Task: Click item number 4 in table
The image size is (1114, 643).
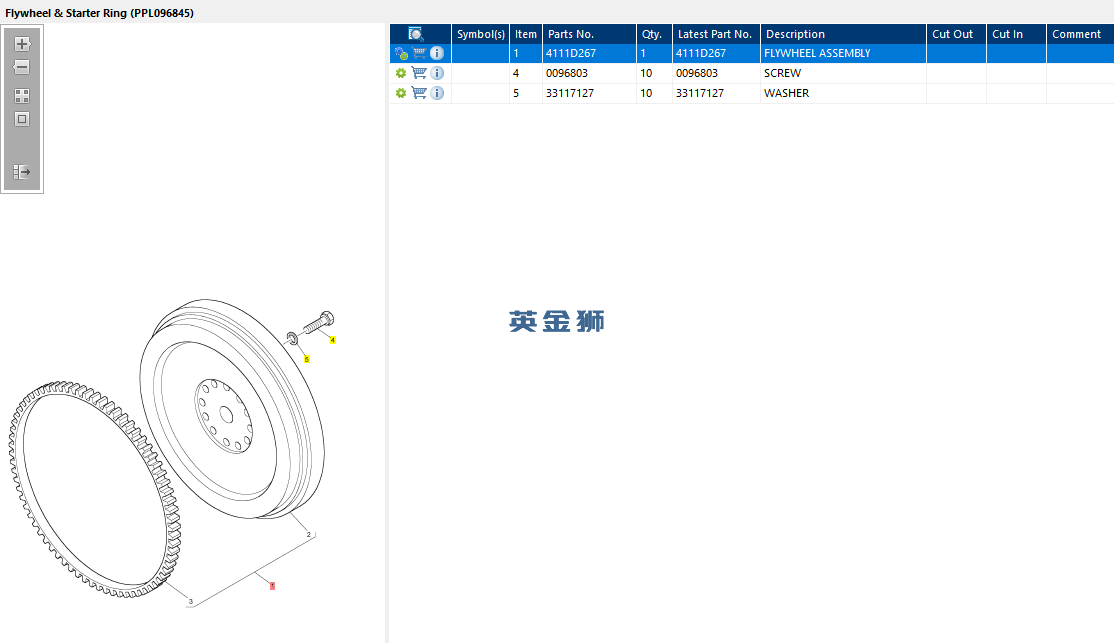Action: point(516,73)
